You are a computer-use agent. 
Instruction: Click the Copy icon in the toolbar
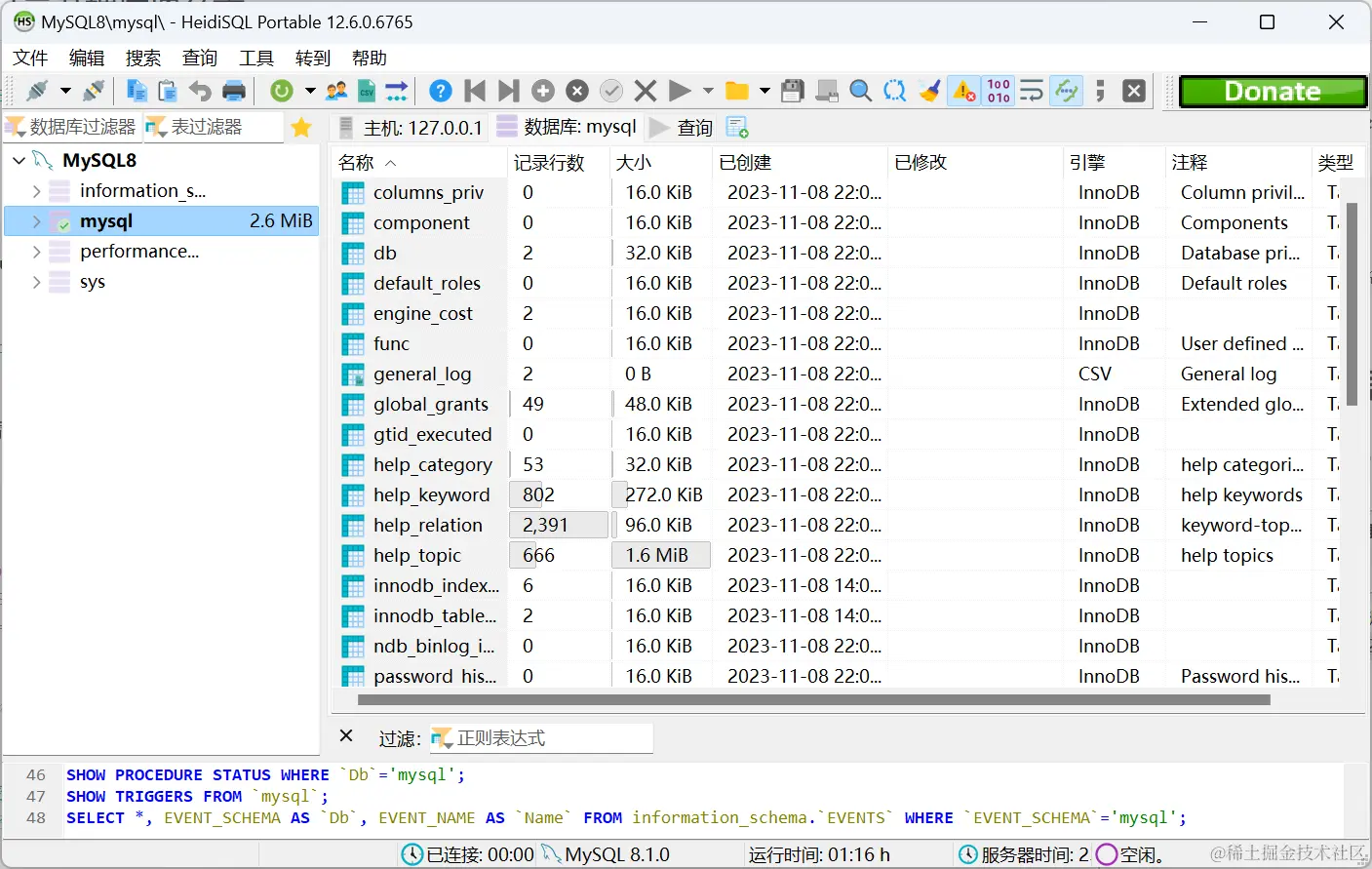coord(137,91)
